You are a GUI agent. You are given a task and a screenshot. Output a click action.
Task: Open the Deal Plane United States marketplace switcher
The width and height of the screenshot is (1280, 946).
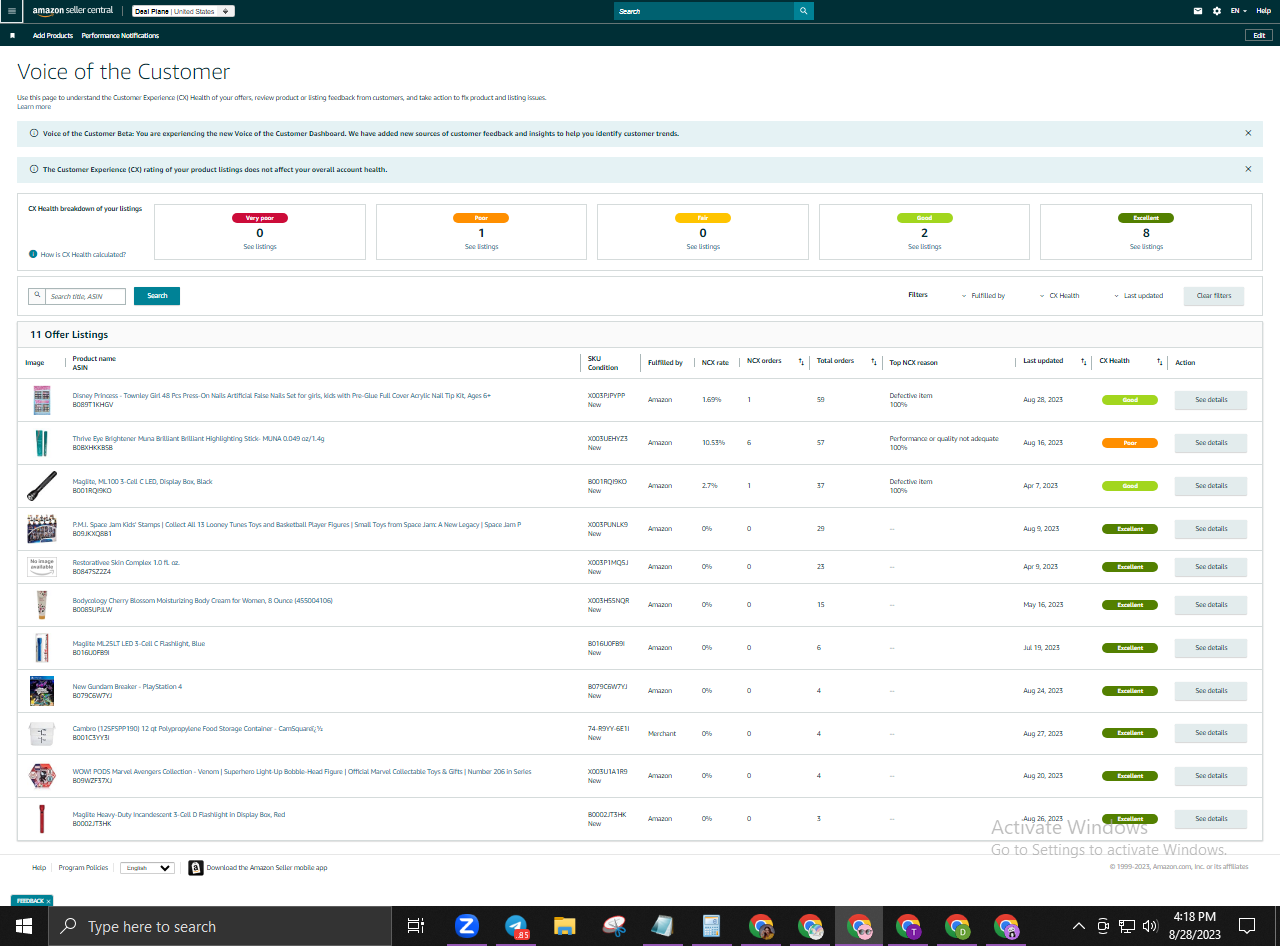point(183,11)
